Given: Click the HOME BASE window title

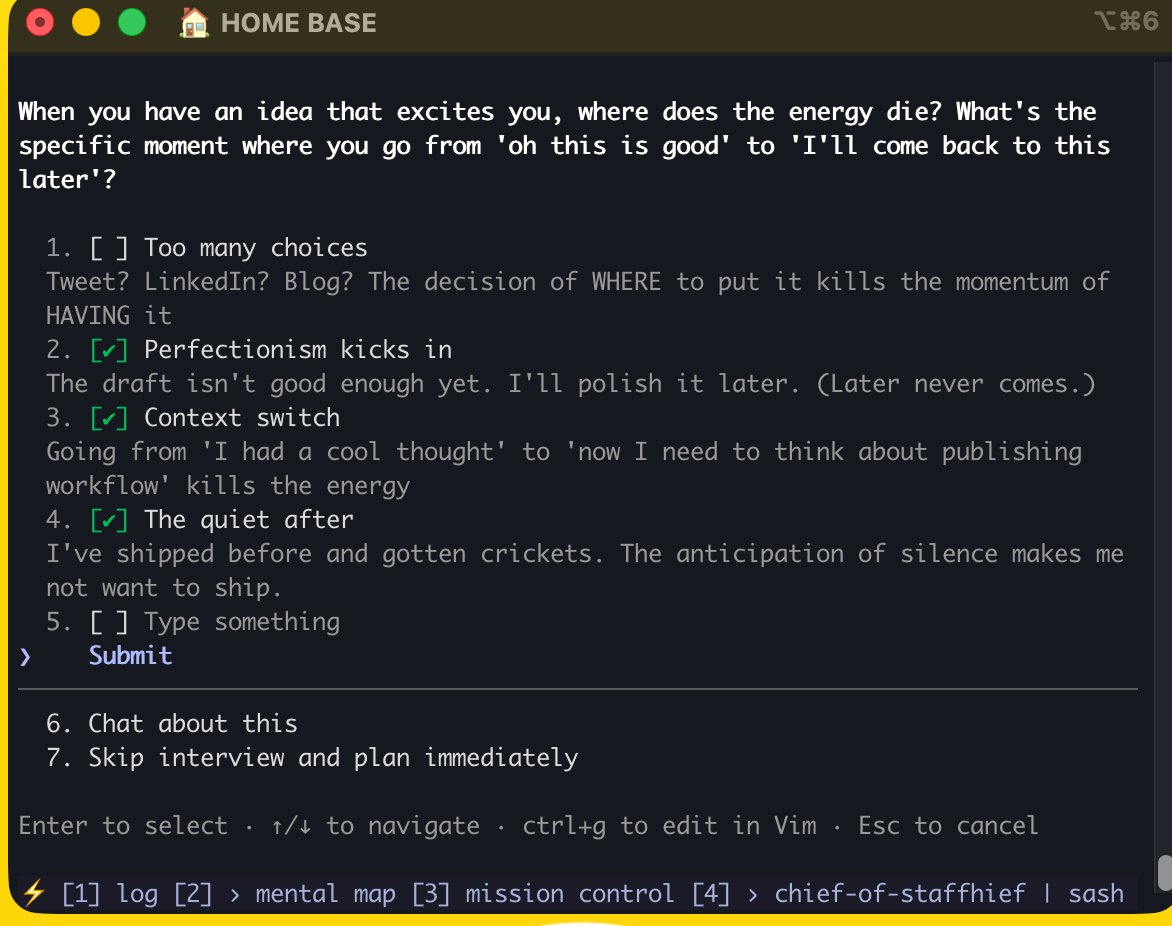Looking at the screenshot, I should [299, 23].
